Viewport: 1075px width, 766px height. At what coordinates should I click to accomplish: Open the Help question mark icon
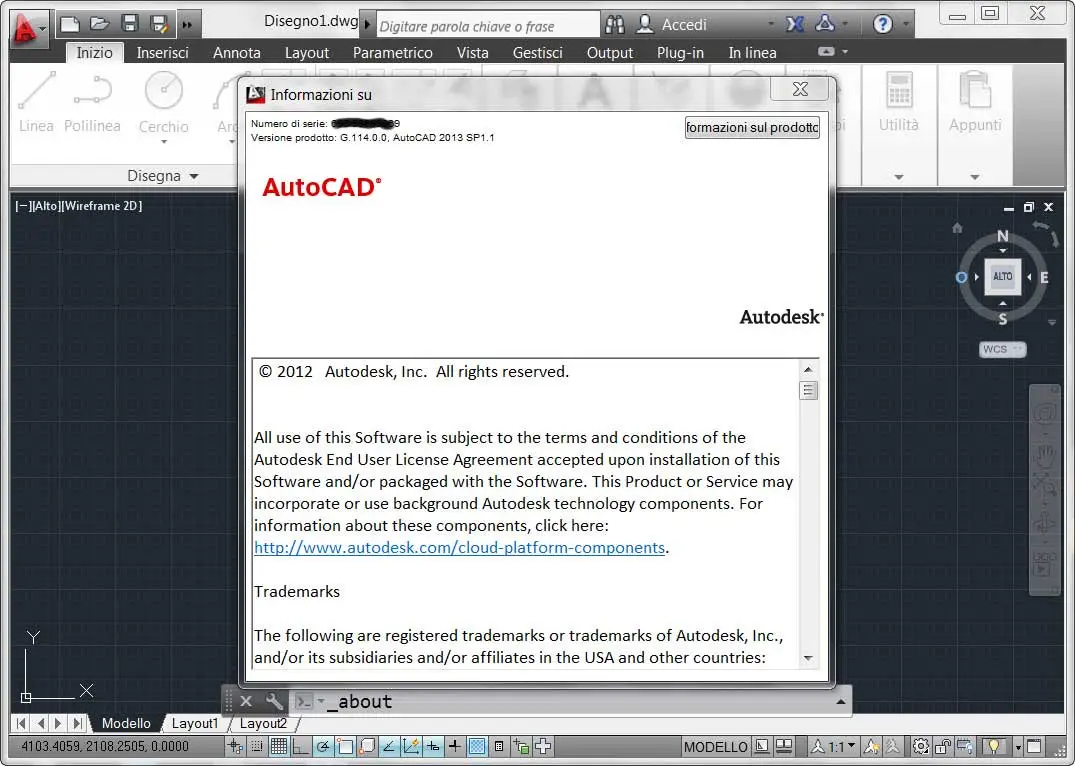pyautogui.click(x=882, y=25)
